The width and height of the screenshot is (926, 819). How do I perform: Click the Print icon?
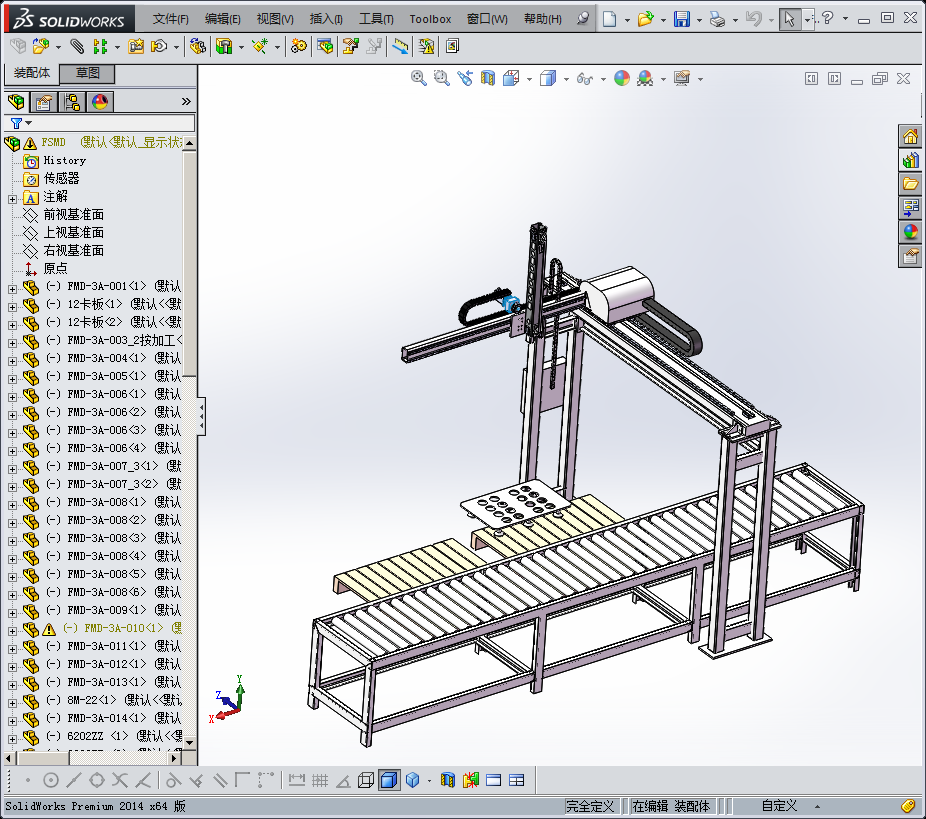(718, 19)
